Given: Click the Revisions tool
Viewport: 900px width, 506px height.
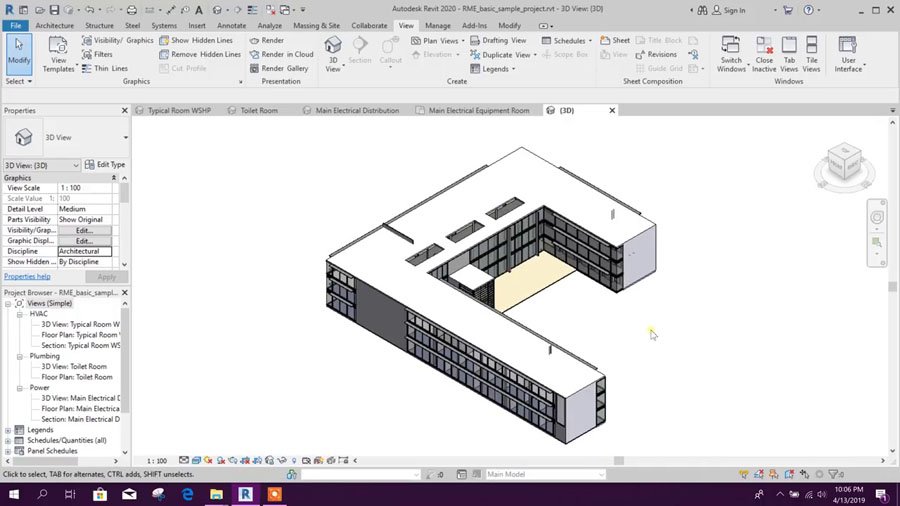Looking at the screenshot, I should (656, 55).
